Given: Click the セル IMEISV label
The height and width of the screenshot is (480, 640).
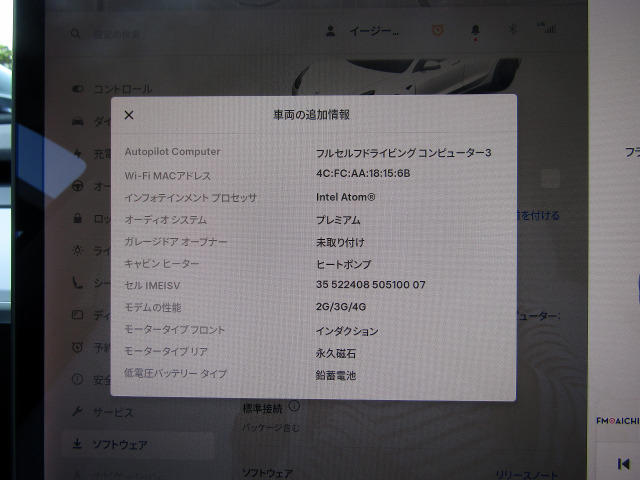Looking at the screenshot, I should click(x=152, y=286).
